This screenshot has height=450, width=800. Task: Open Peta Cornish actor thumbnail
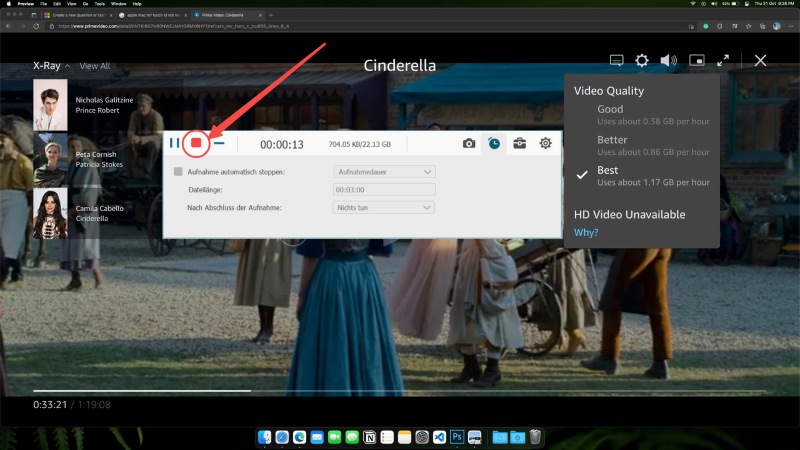click(x=50, y=160)
